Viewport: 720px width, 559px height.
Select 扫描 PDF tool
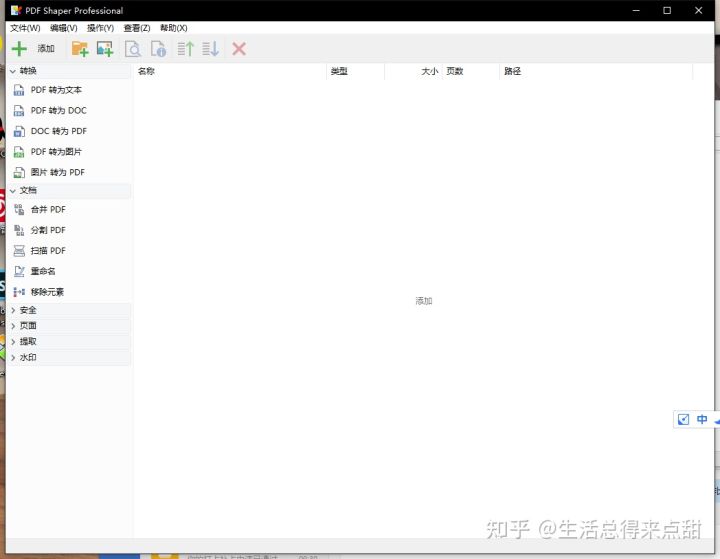pos(48,251)
